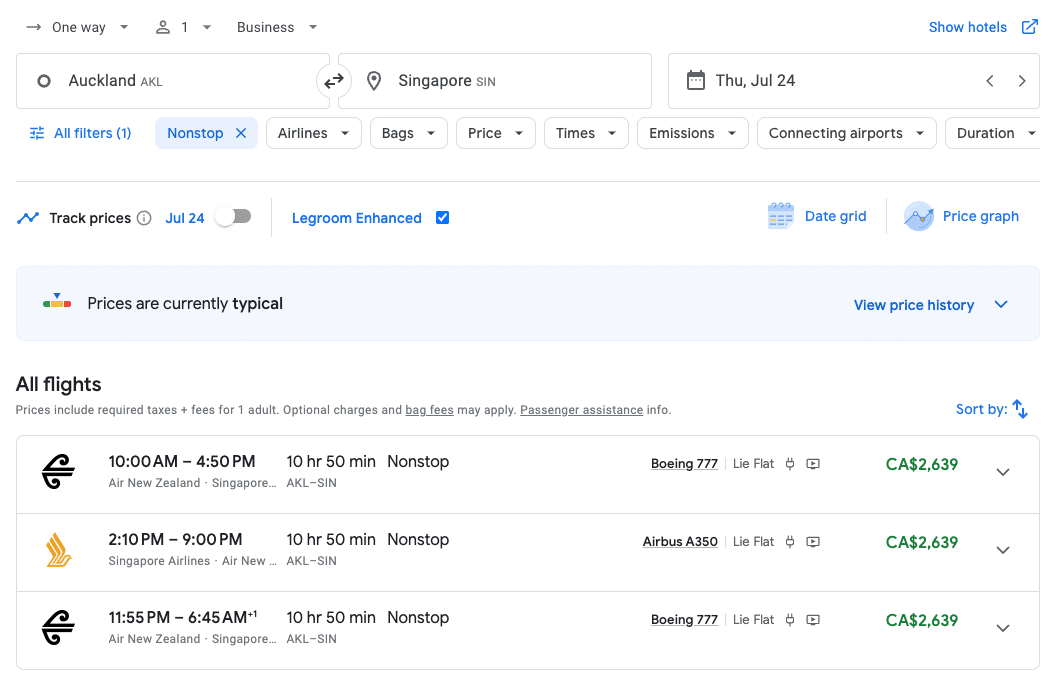
Task: Expand the 10:00 AM Air New Zealand flight
Action: tap(1003, 472)
